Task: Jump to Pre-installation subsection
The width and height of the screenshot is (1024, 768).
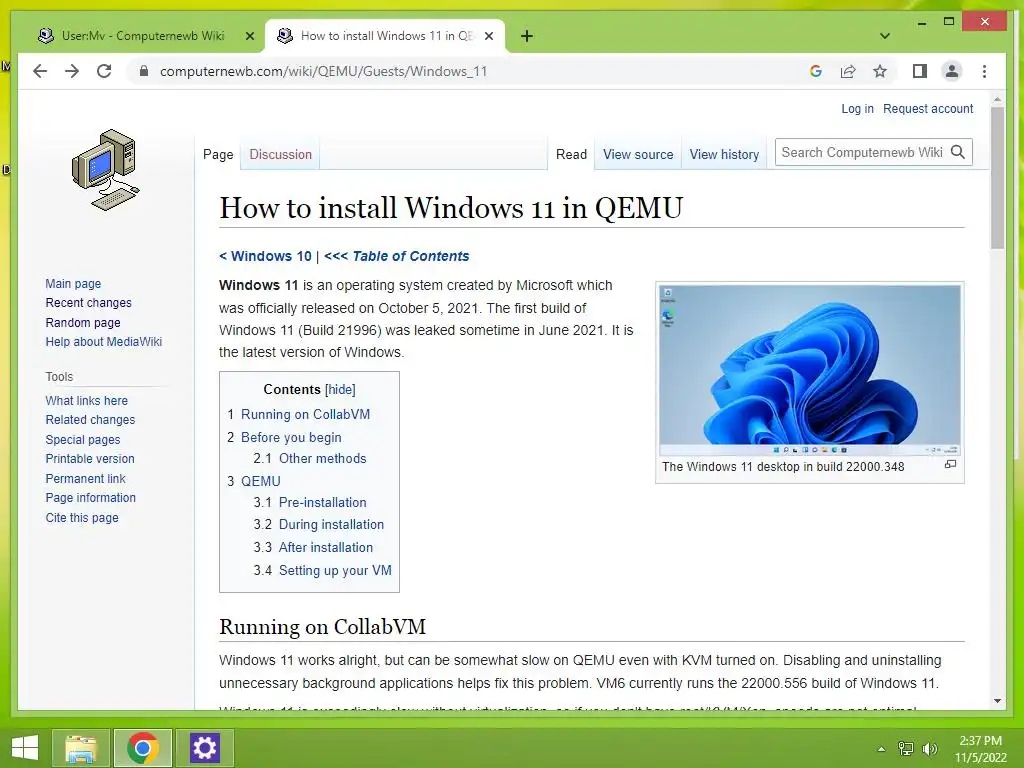Action: (x=323, y=502)
